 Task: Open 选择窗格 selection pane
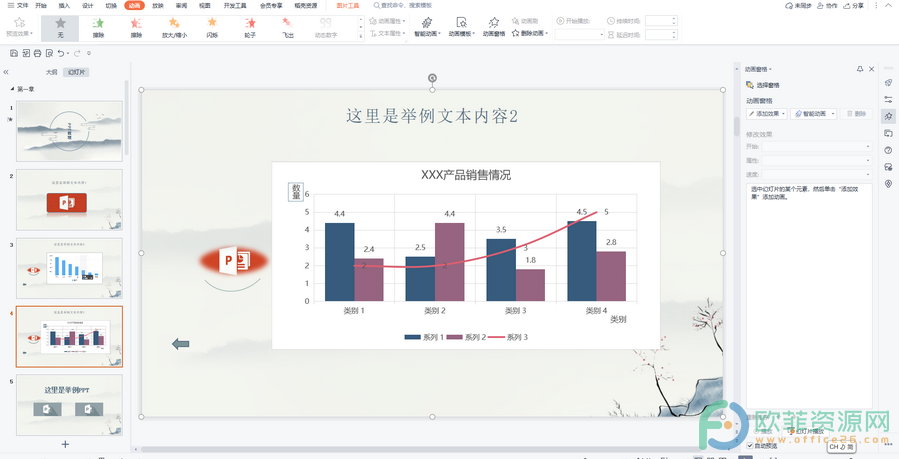pos(763,85)
